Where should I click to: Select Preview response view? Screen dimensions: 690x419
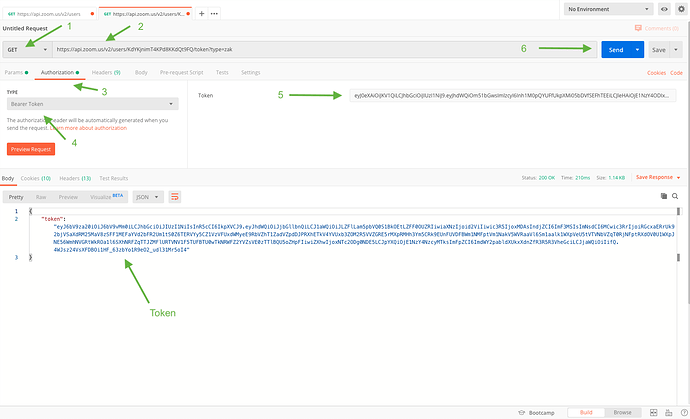point(68,197)
